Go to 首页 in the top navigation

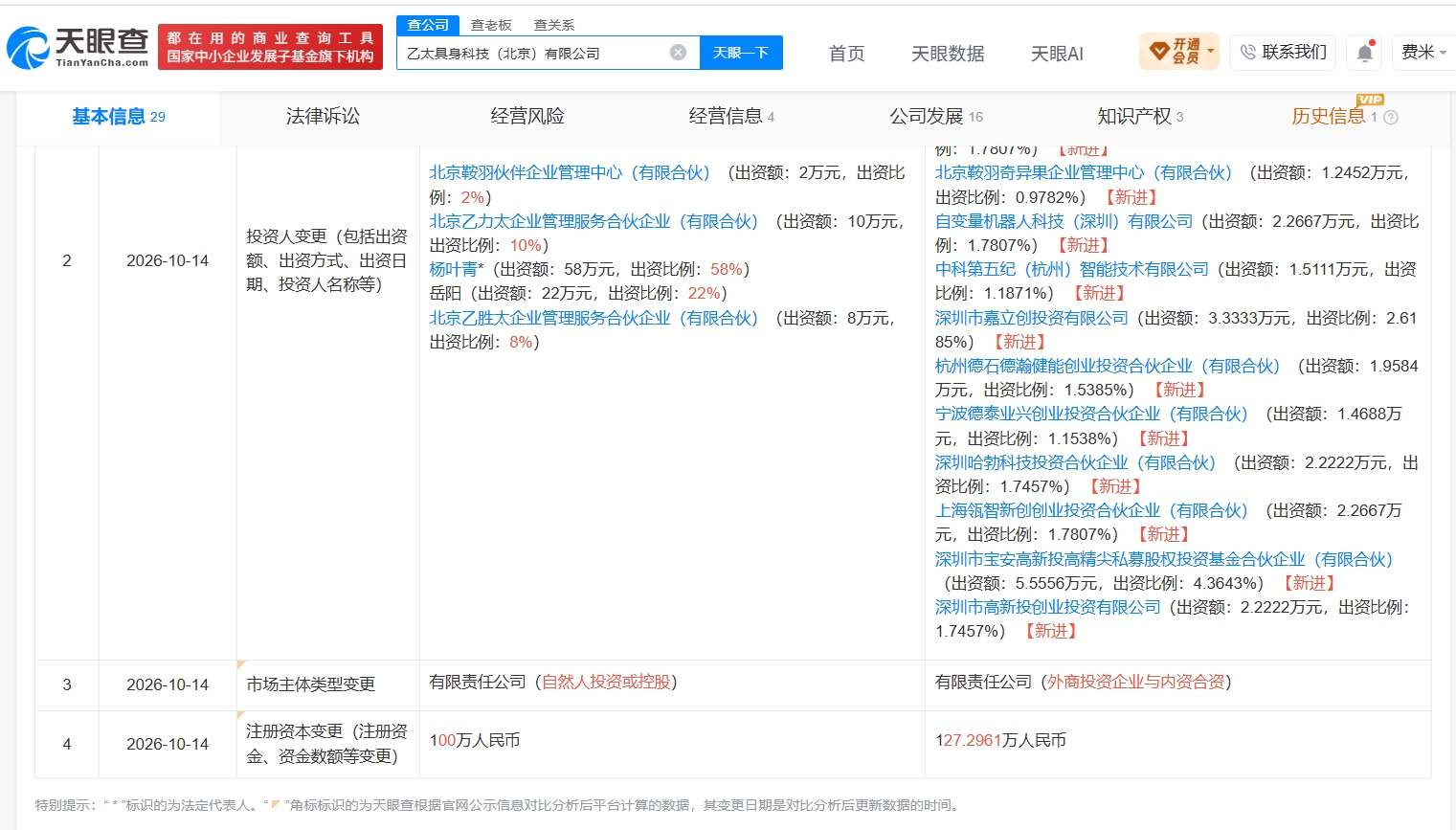(846, 54)
